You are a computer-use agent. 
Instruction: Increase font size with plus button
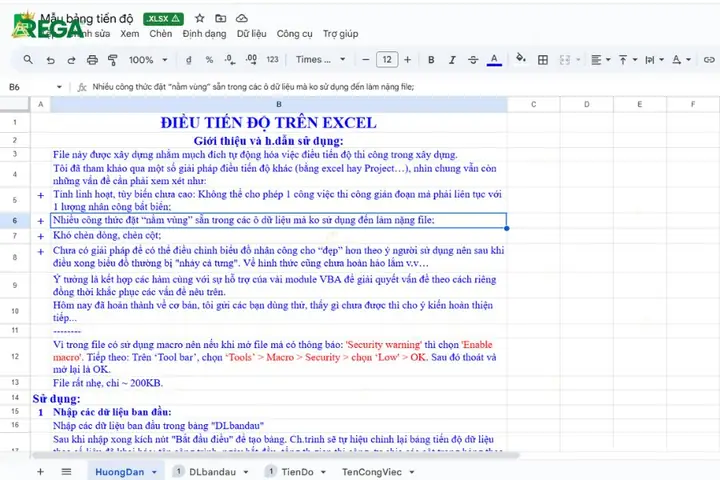(x=407, y=60)
